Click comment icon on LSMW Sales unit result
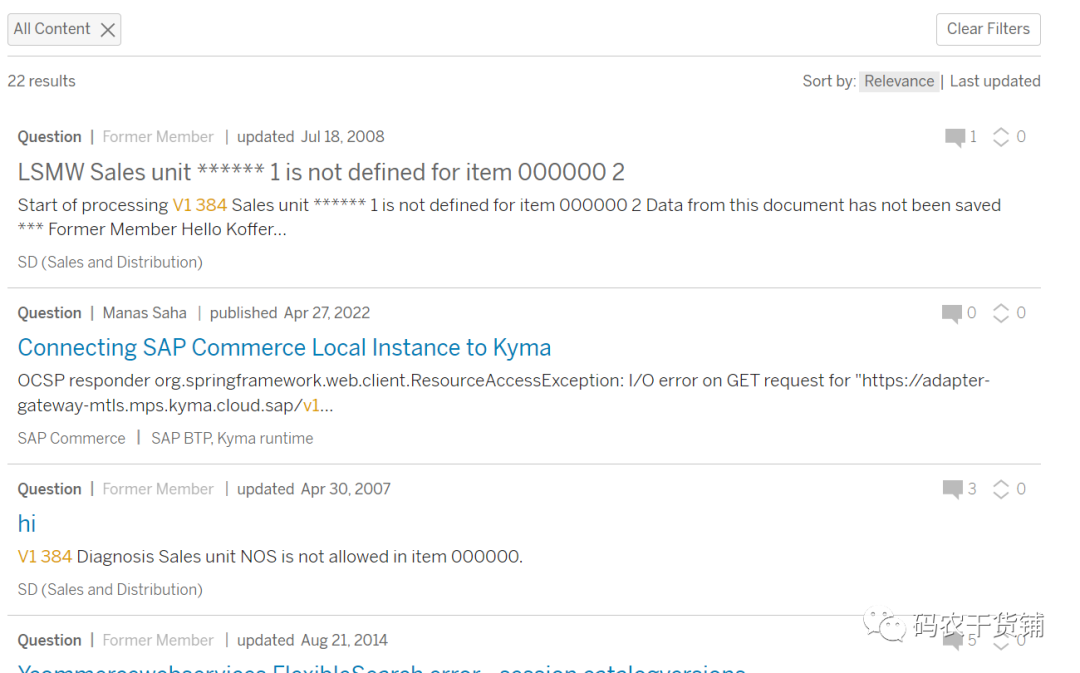The width and height of the screenshot is (1080, 673). [955, 137]
